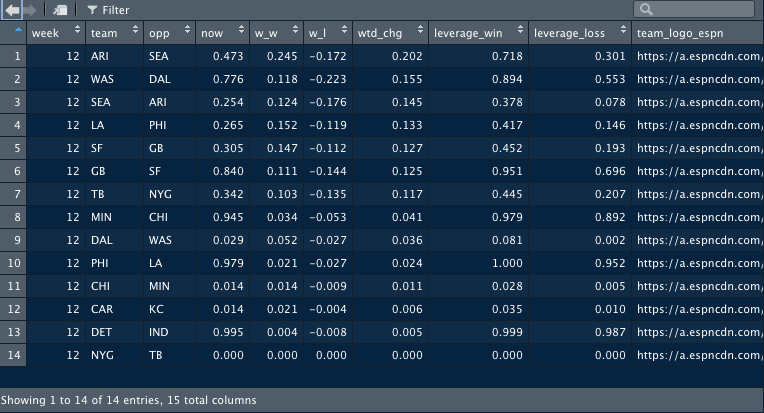Select row number 14
764x413 pixels.
click(x=13, y=355)
